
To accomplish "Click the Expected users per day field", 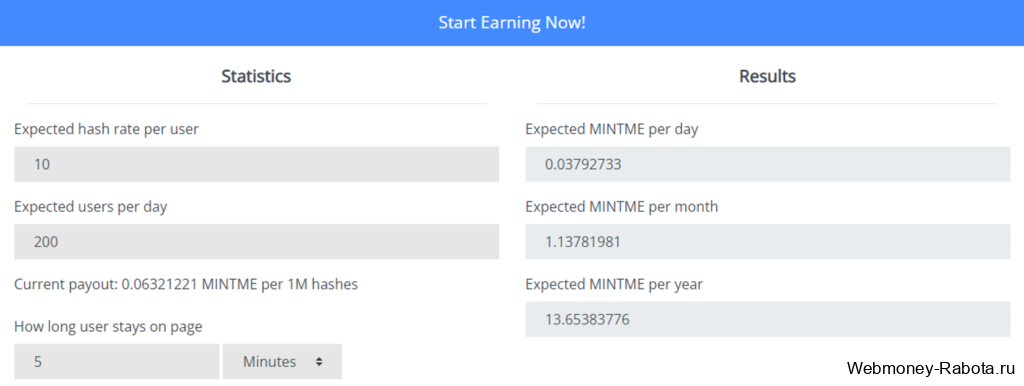I will point(257,242).
